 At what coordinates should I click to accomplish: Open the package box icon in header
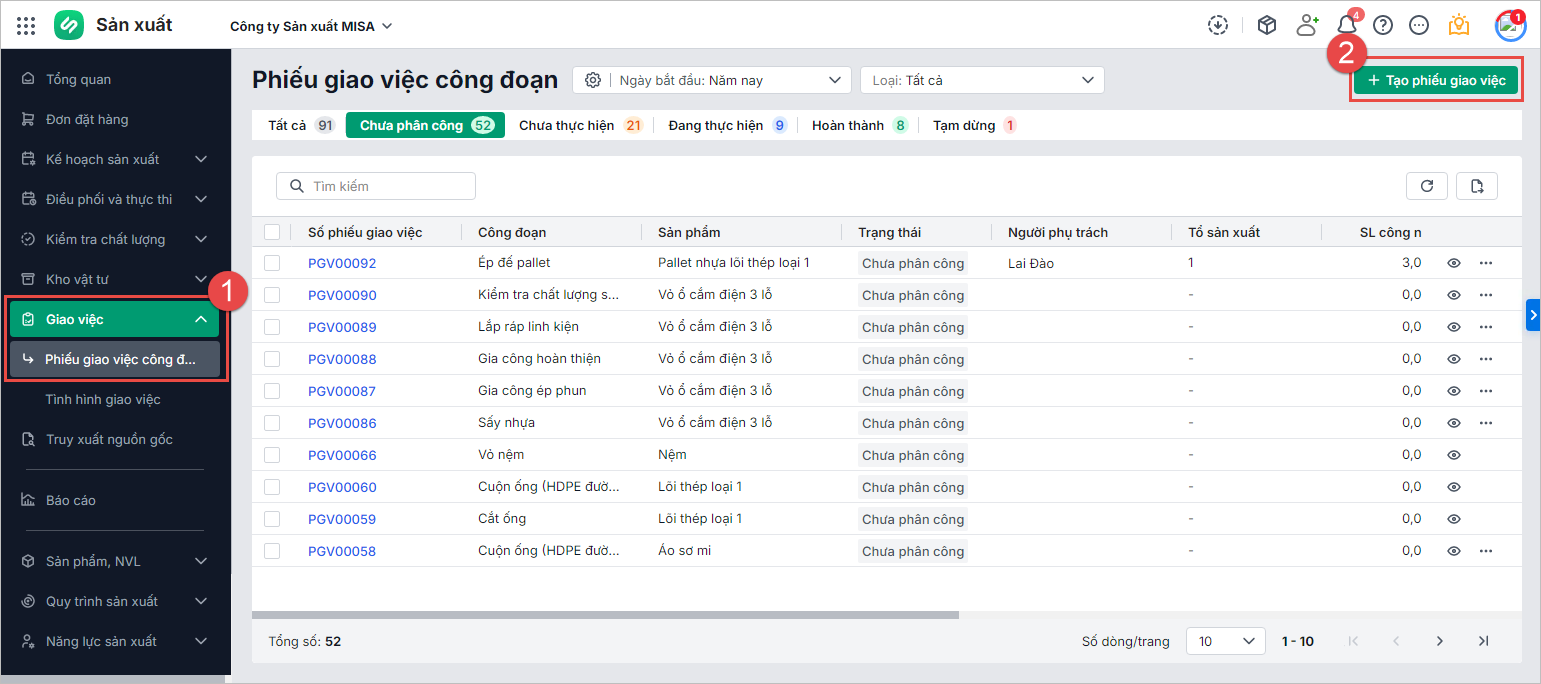point(1267,26)
